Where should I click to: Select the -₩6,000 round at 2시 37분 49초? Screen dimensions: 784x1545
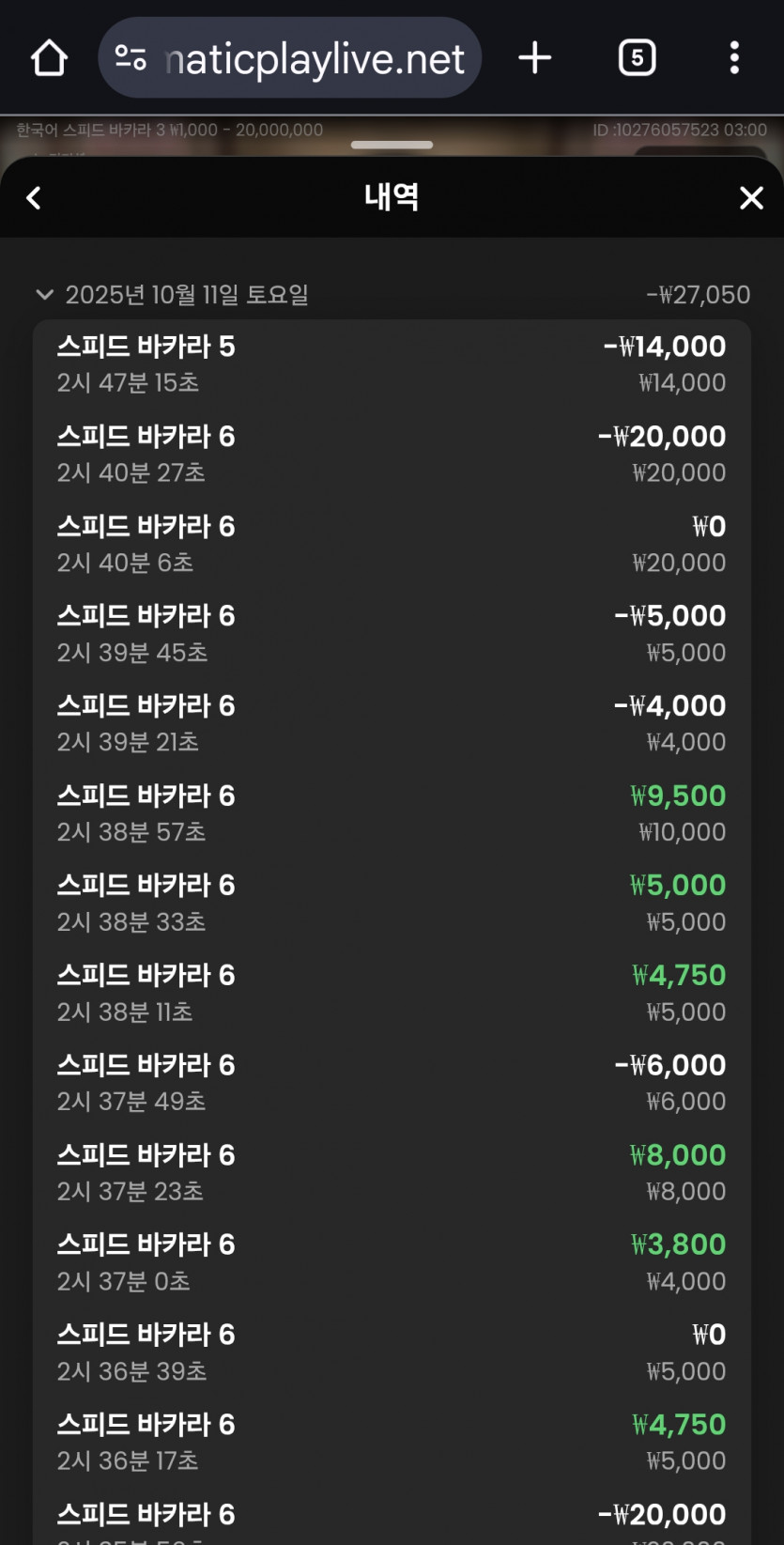pos(392,1083)
